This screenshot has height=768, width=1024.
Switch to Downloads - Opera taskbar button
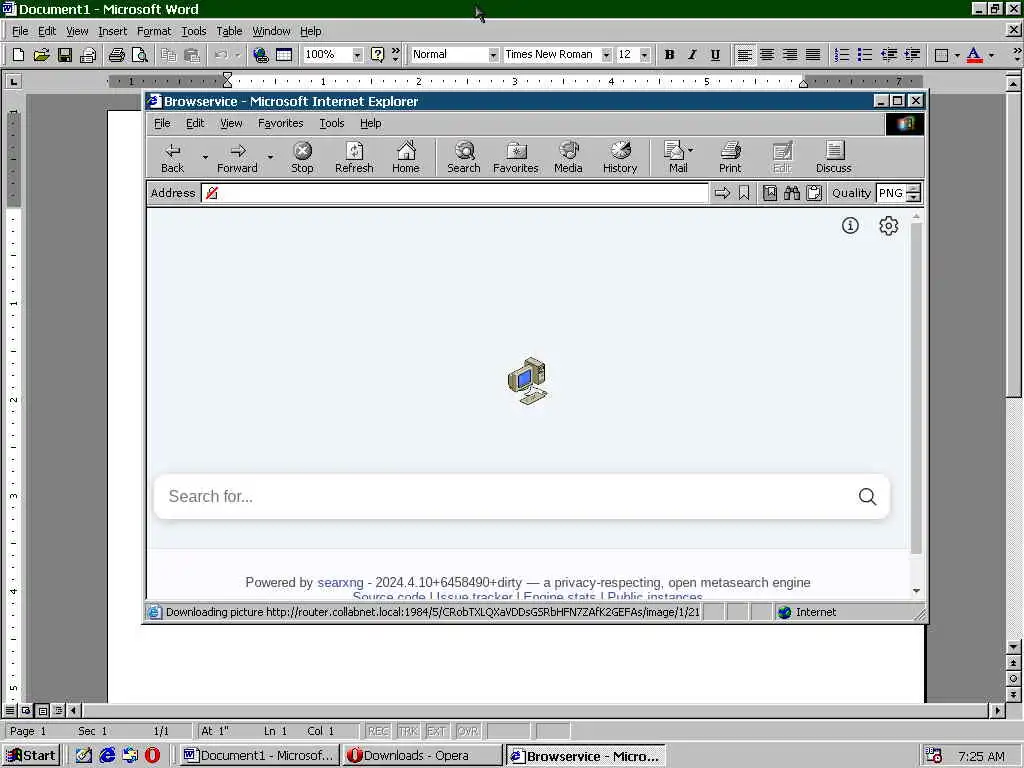[423, 756]
